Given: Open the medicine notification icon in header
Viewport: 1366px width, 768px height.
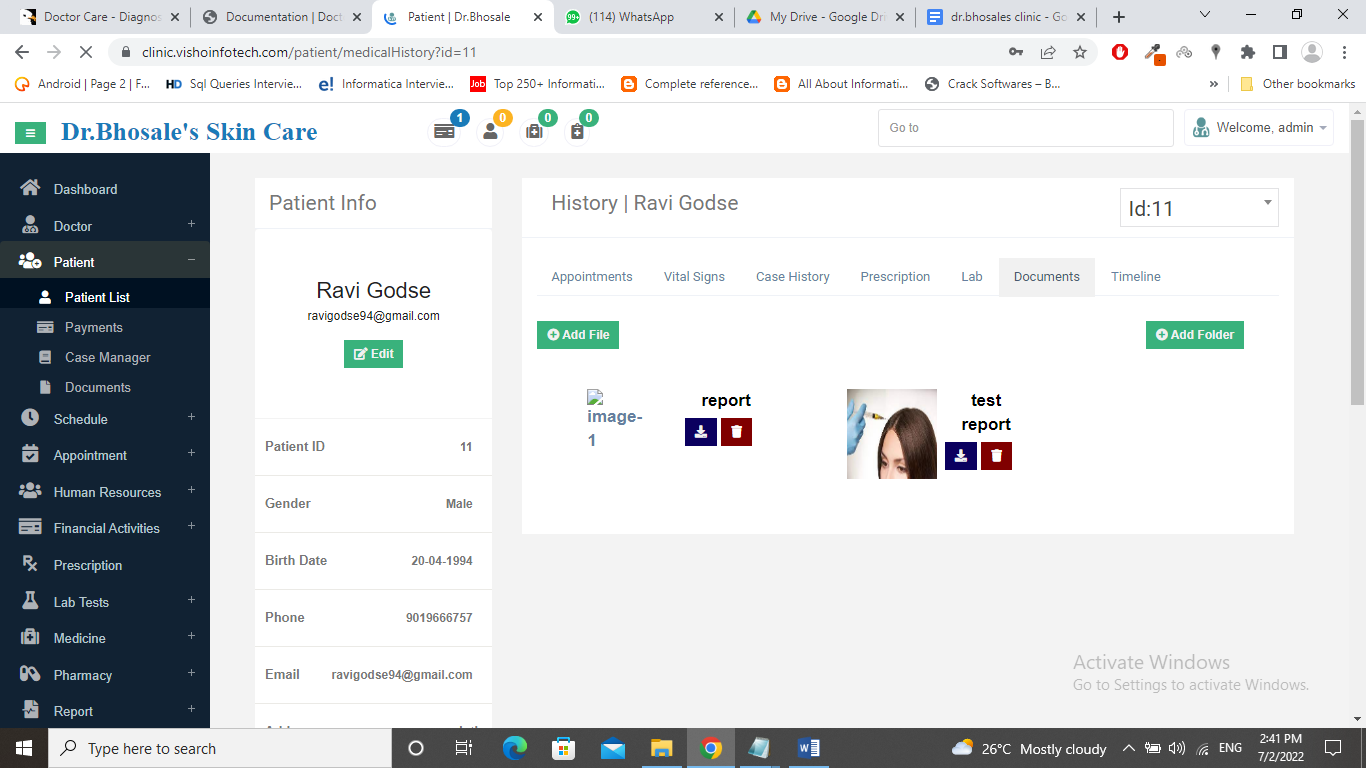Looking at the screenshot, I should [x=534, y=131].
